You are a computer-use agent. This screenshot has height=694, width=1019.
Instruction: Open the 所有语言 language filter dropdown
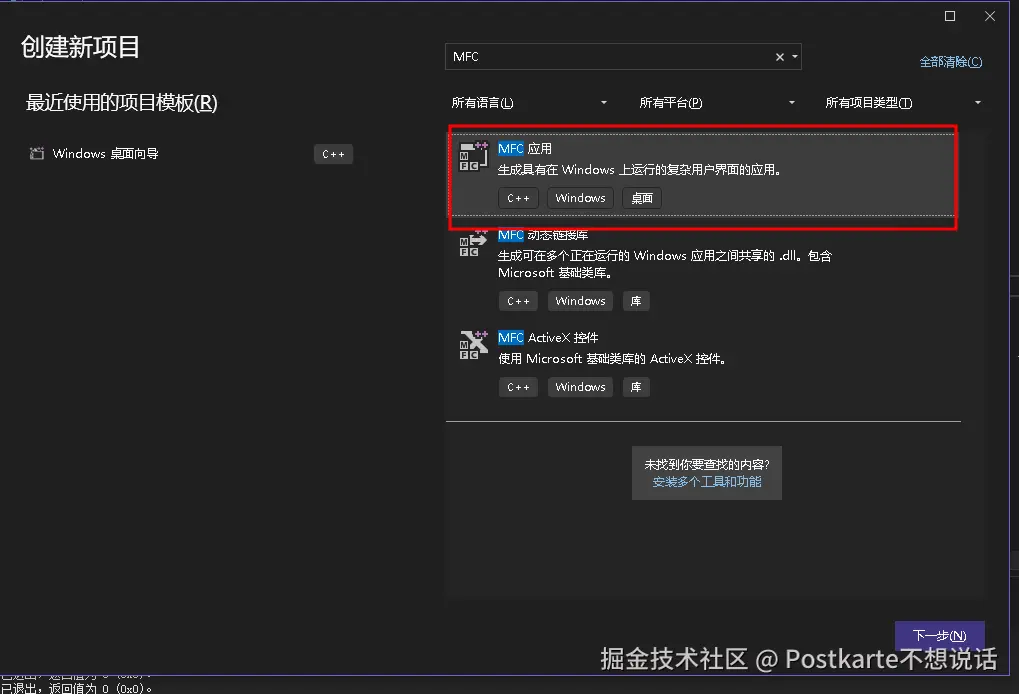pyautogui.click(x=530, y=103)
